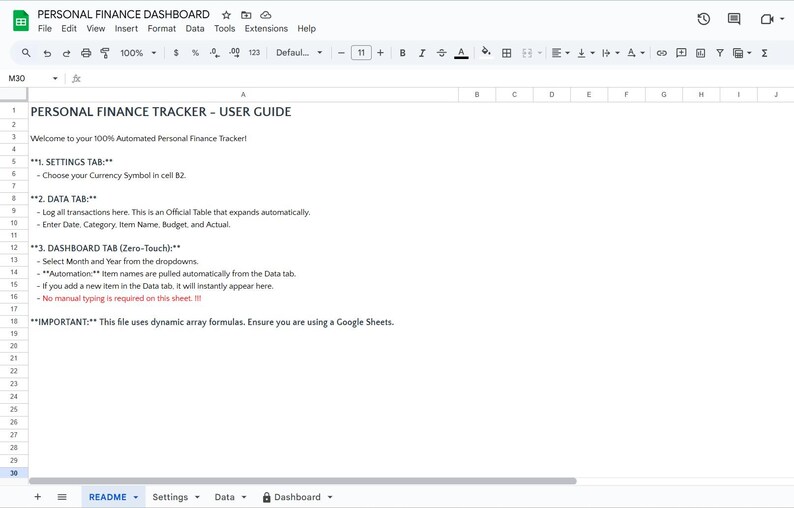
Task: Open the meeting camera menu
Action: point(772,19)
